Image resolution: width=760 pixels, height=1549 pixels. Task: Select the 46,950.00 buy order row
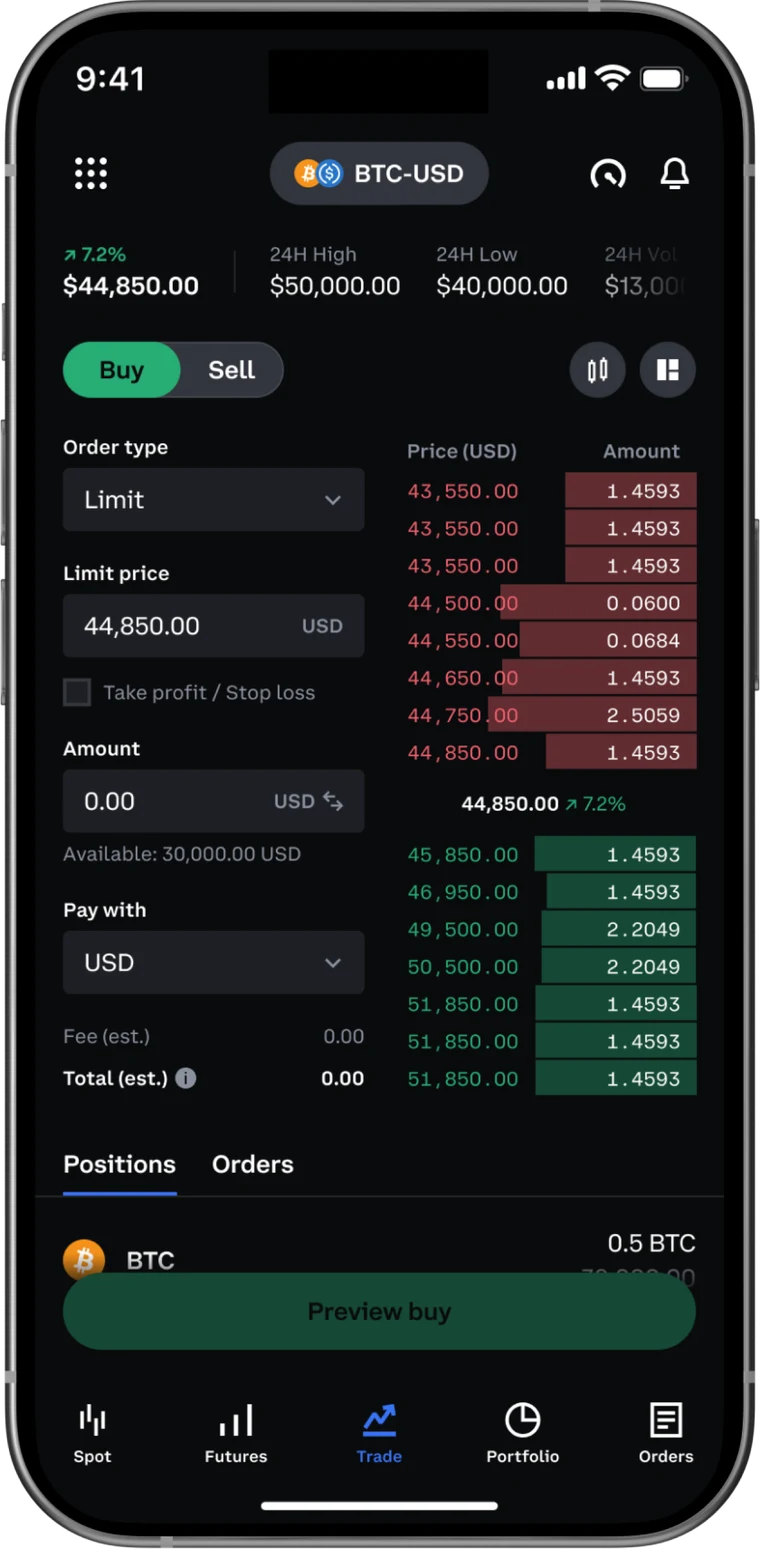pyautogui.click(x=551, y=892)
